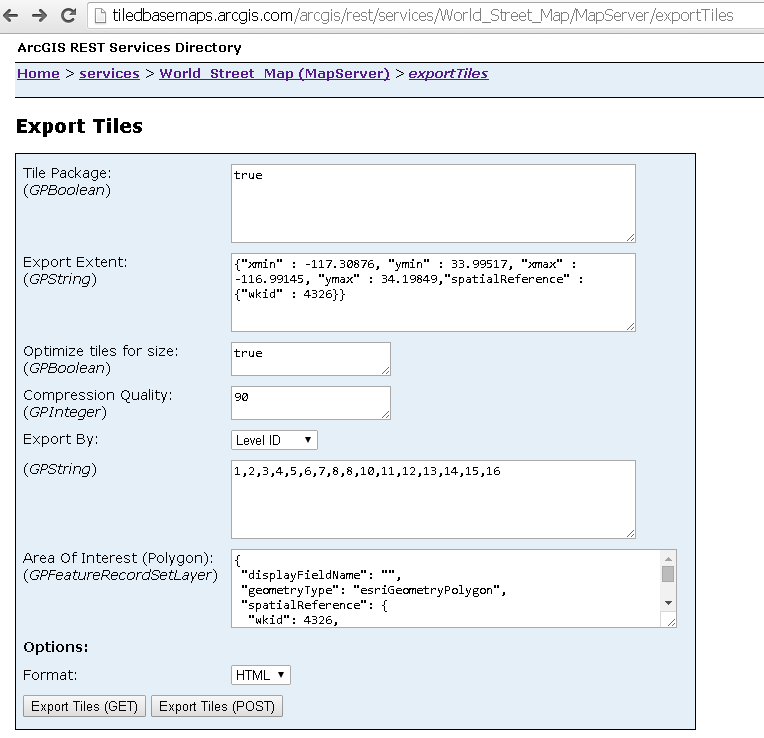This screenshot has width=764, height=738.
Task: Go back with the browser back arrow
Action: coord(10,16)
